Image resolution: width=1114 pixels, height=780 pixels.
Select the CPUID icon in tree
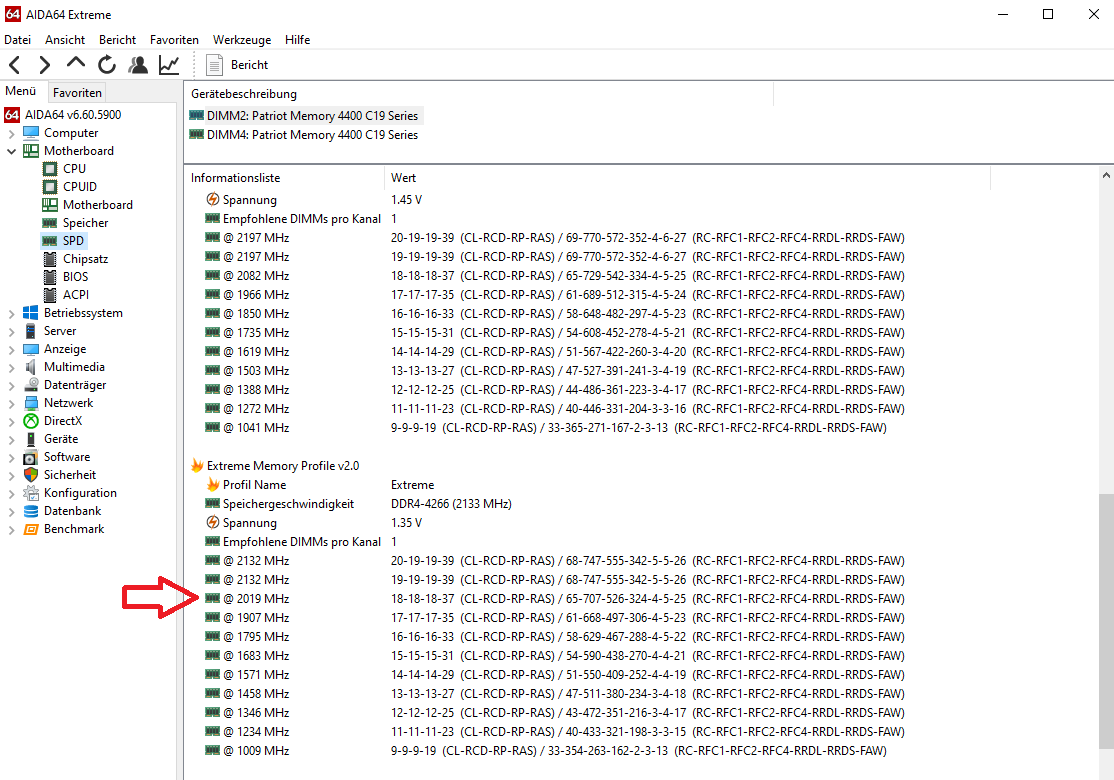(50, 187)
